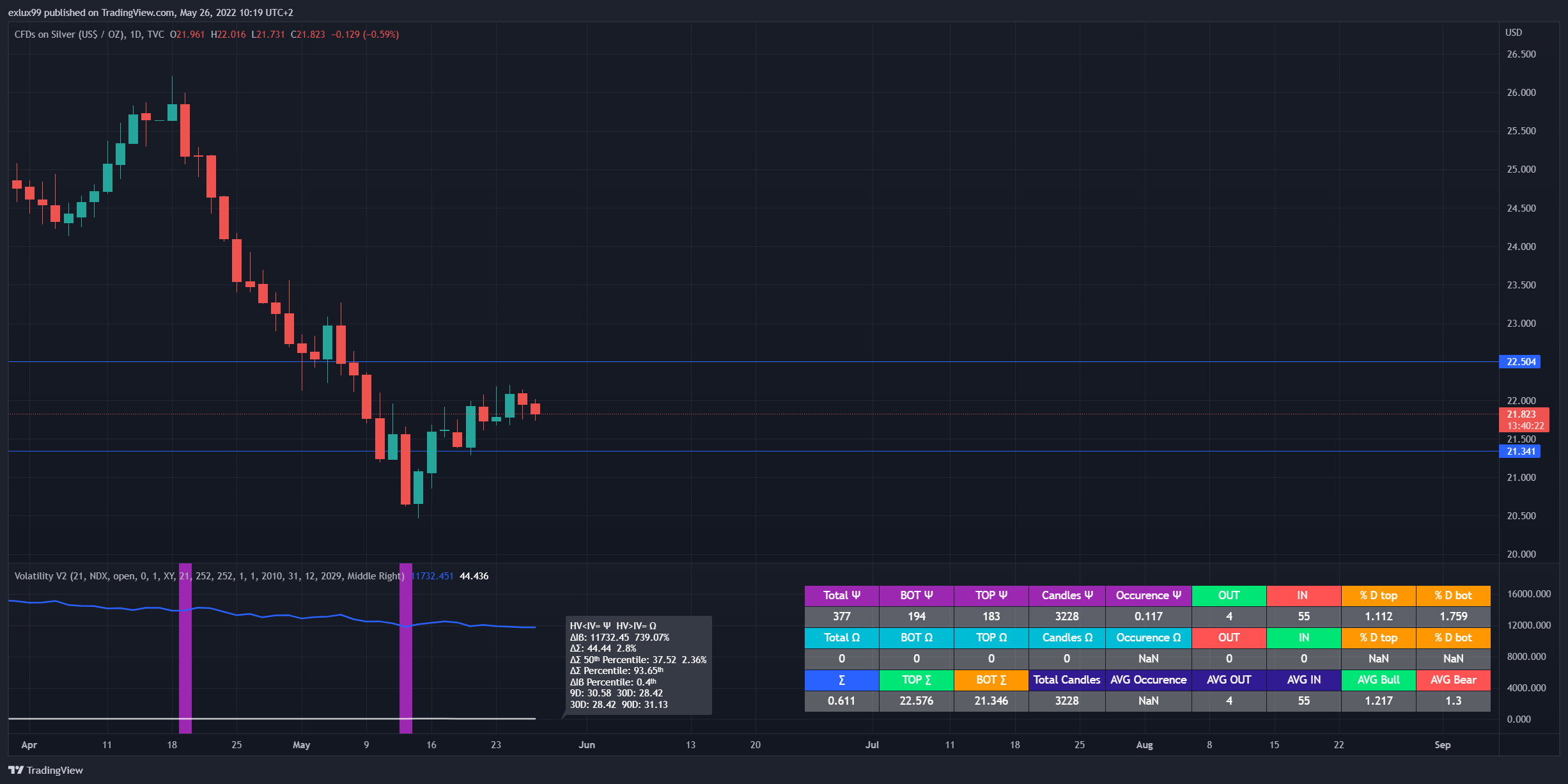Click the value 377 table cell

(841, 616)
